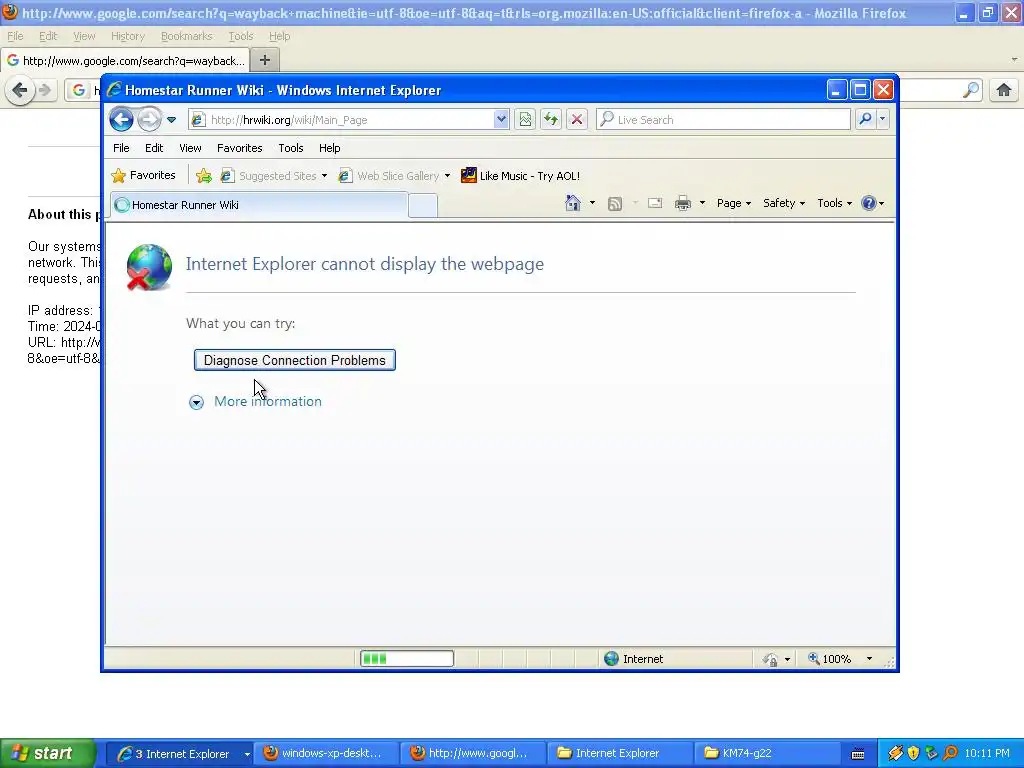Click the IE Home house icon

pyautogui.click(x=573, y=203)
